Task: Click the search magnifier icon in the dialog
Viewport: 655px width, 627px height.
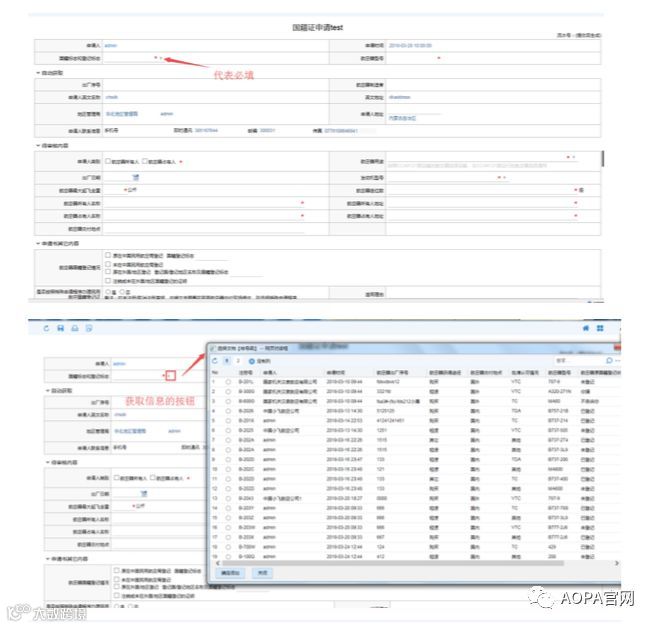Action: [609, 360]
